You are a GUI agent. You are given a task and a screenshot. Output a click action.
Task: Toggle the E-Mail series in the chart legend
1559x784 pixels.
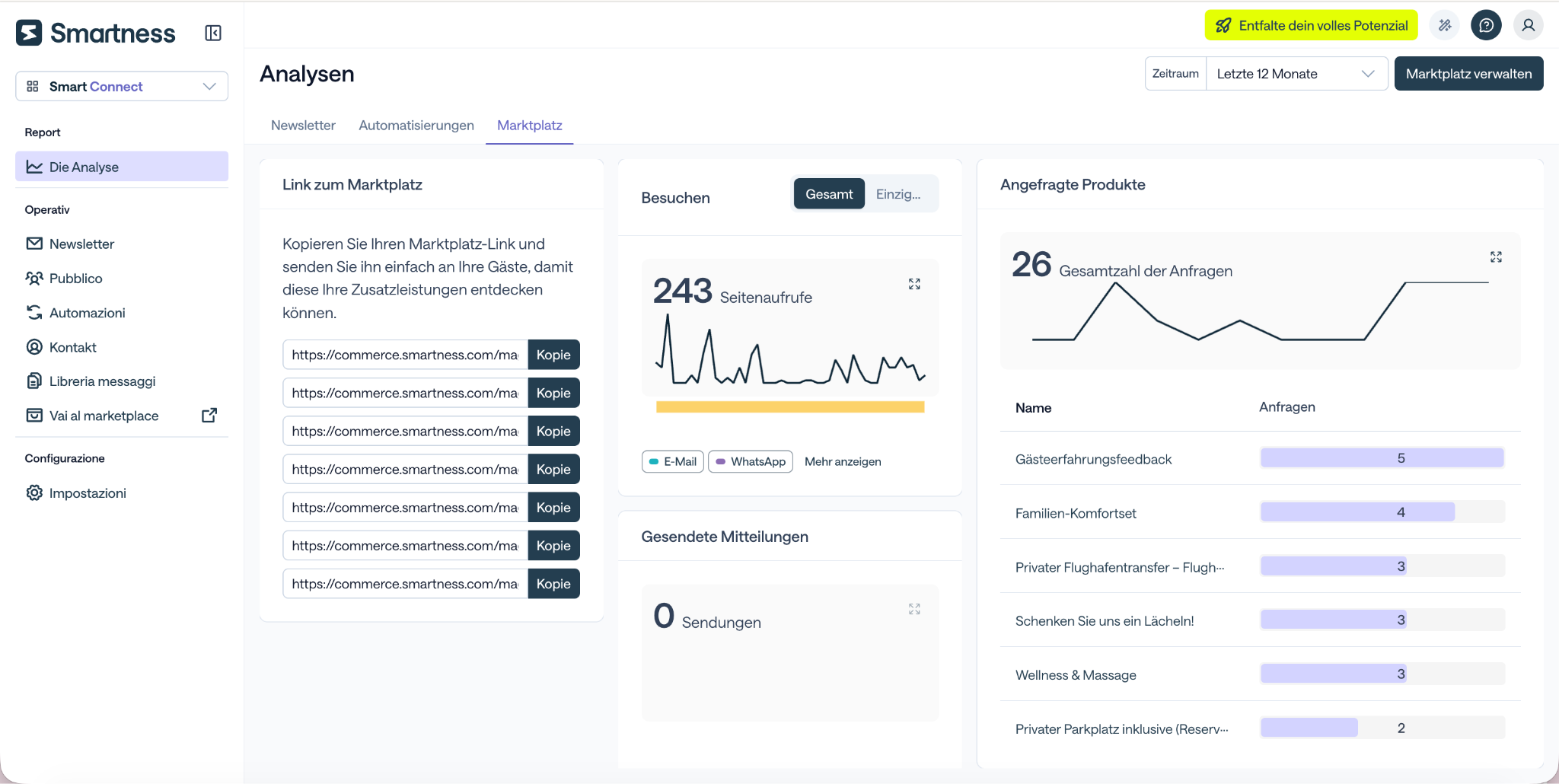[673, 461]
